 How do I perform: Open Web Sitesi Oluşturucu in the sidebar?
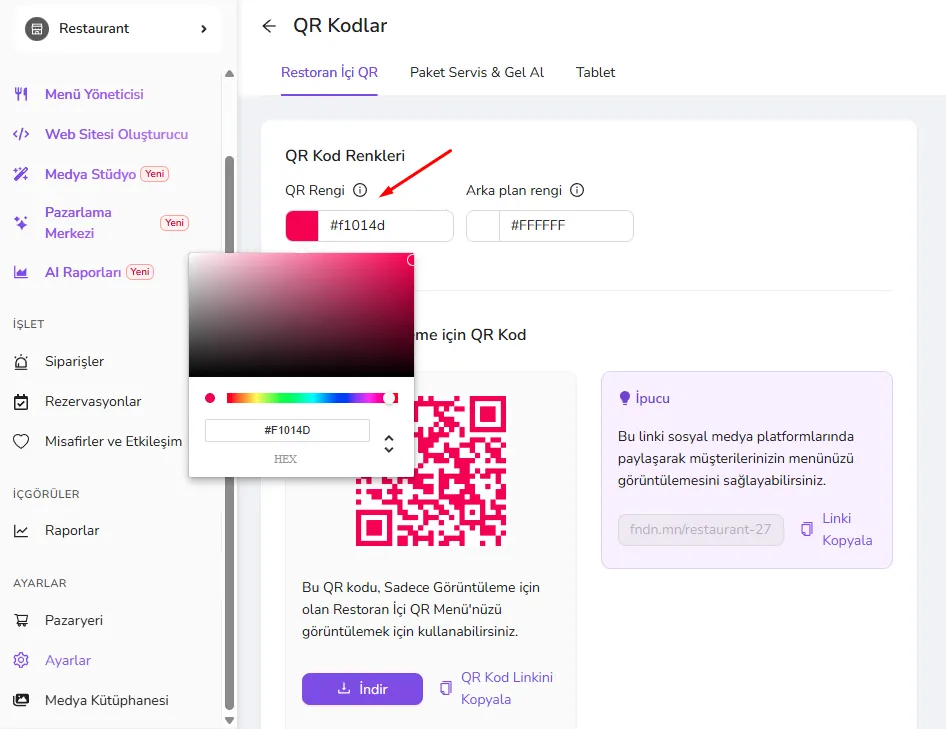[x=116, y=134]
